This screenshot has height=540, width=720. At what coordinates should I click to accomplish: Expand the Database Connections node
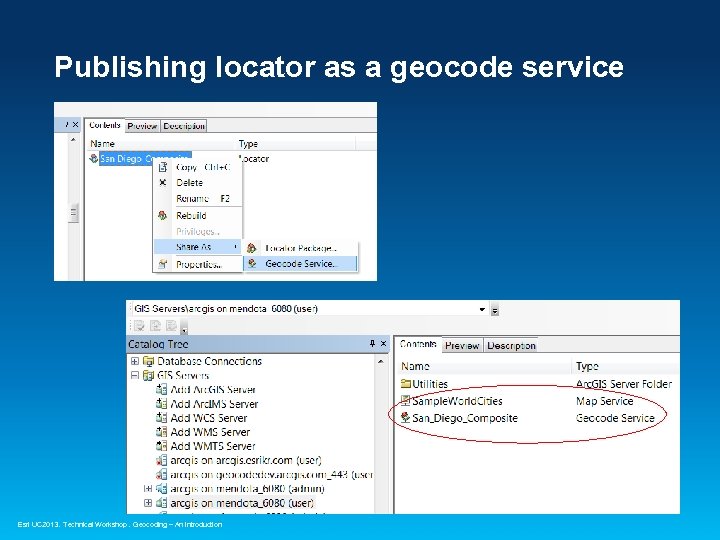[135, 361]
